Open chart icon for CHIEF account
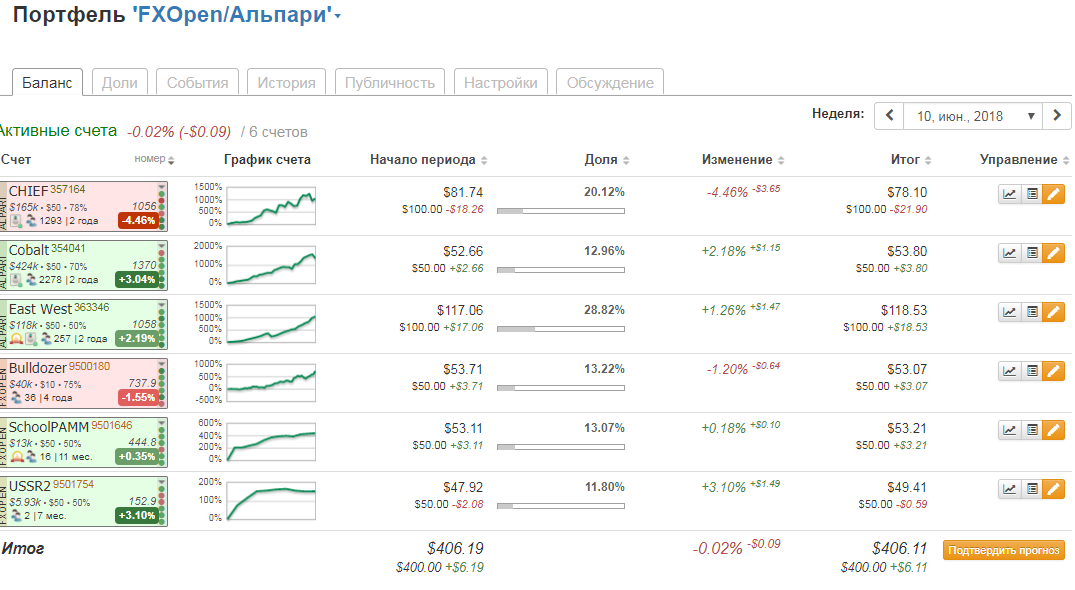 tap(1010, 194)
